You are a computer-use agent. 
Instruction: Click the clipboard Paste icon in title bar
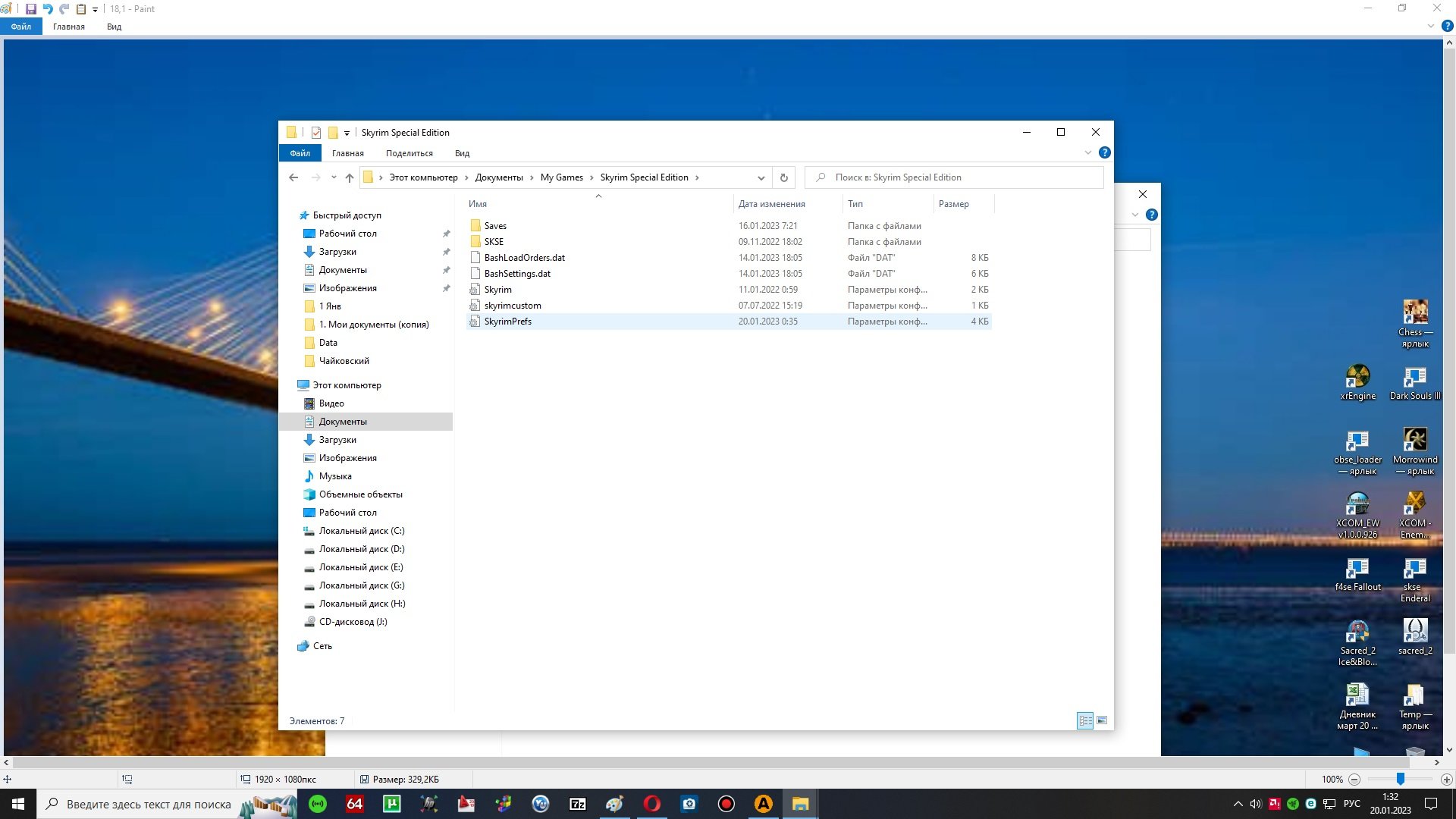[81, 9]
